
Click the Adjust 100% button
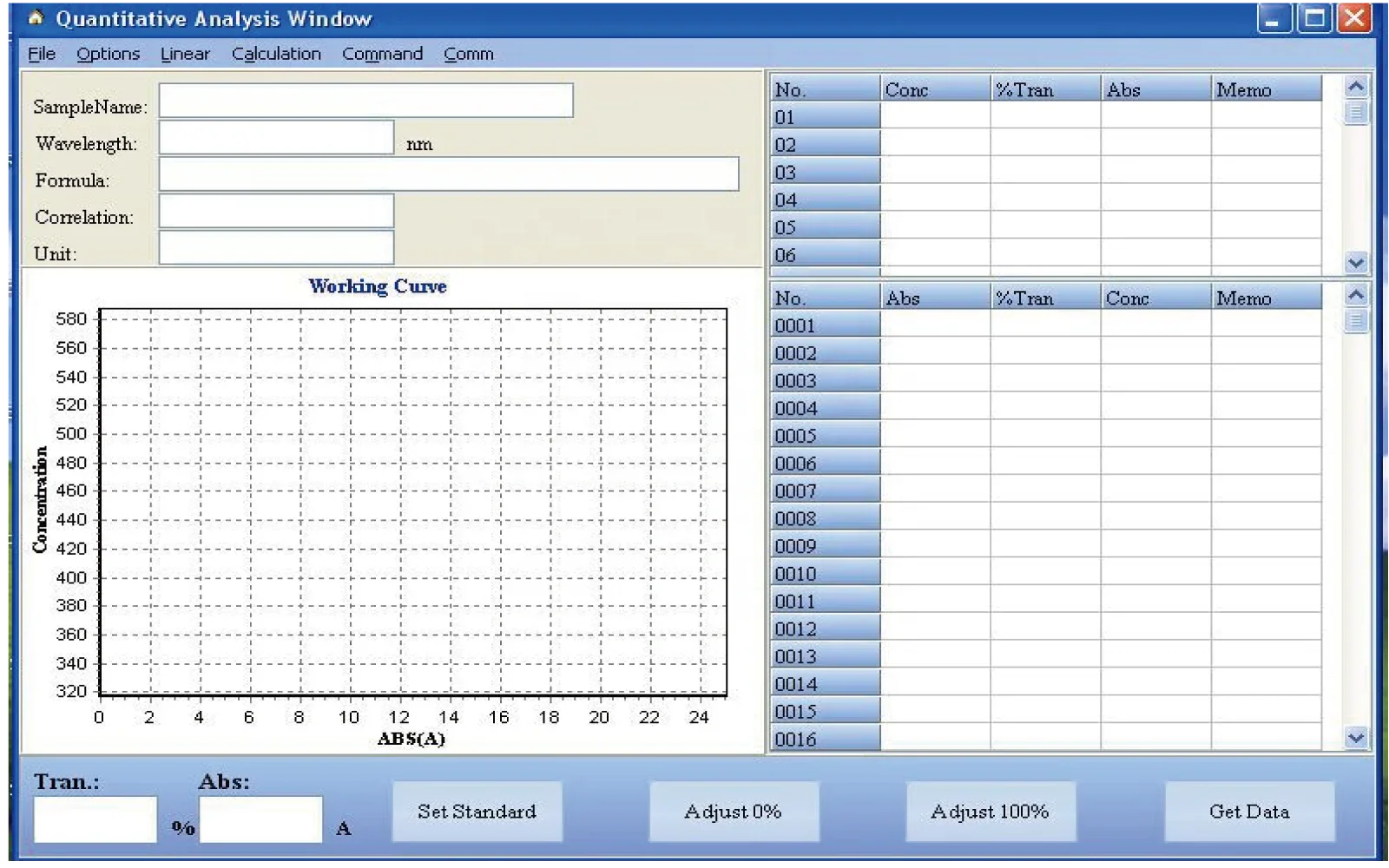[991, 812]
